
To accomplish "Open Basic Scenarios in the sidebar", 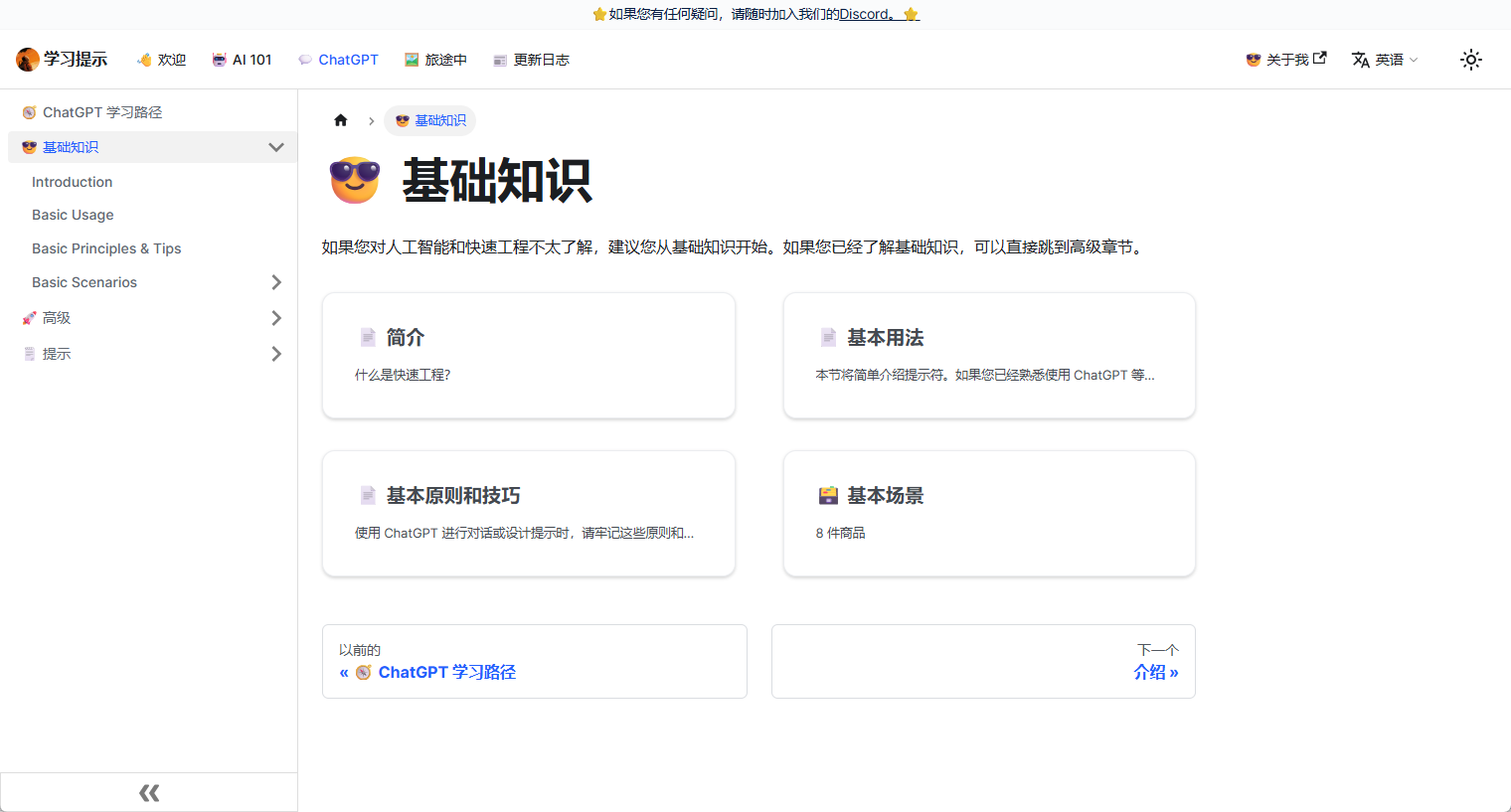I will pos(84,282).
